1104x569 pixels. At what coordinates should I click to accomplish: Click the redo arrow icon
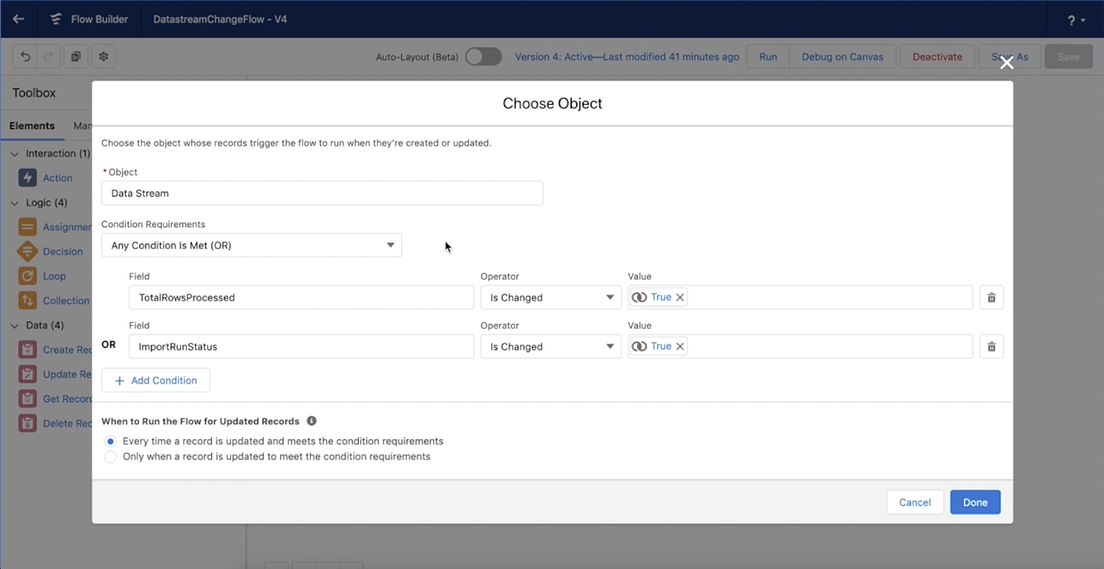(x=49, y=56)
